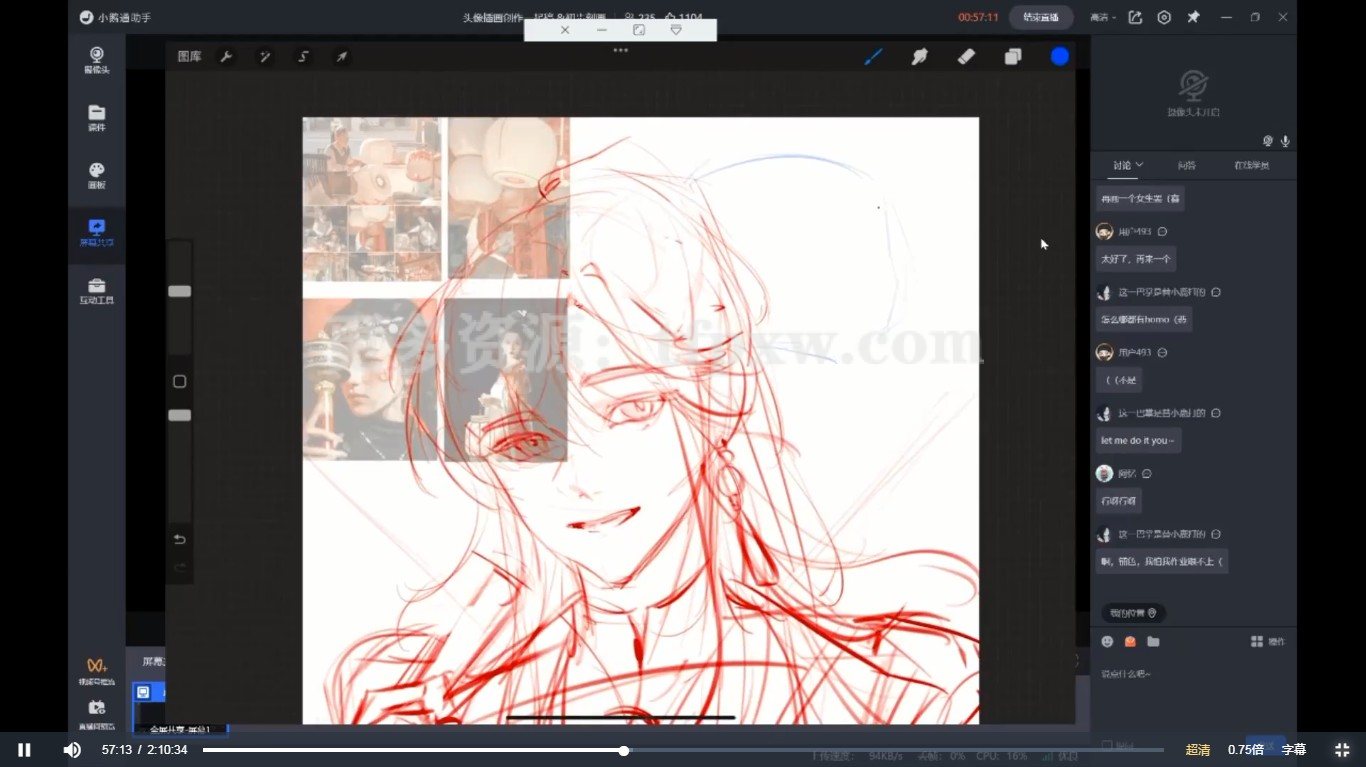The width and height of the screenshot is (1366, 767).
Task: Select the Smudge tool
Action: pos(919,56)
